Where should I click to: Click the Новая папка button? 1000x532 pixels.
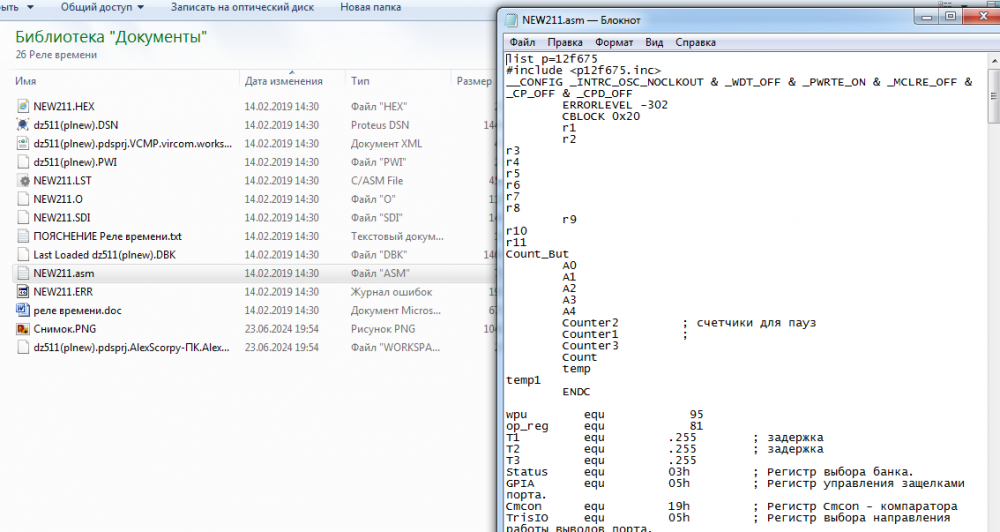tap(369, 7)
